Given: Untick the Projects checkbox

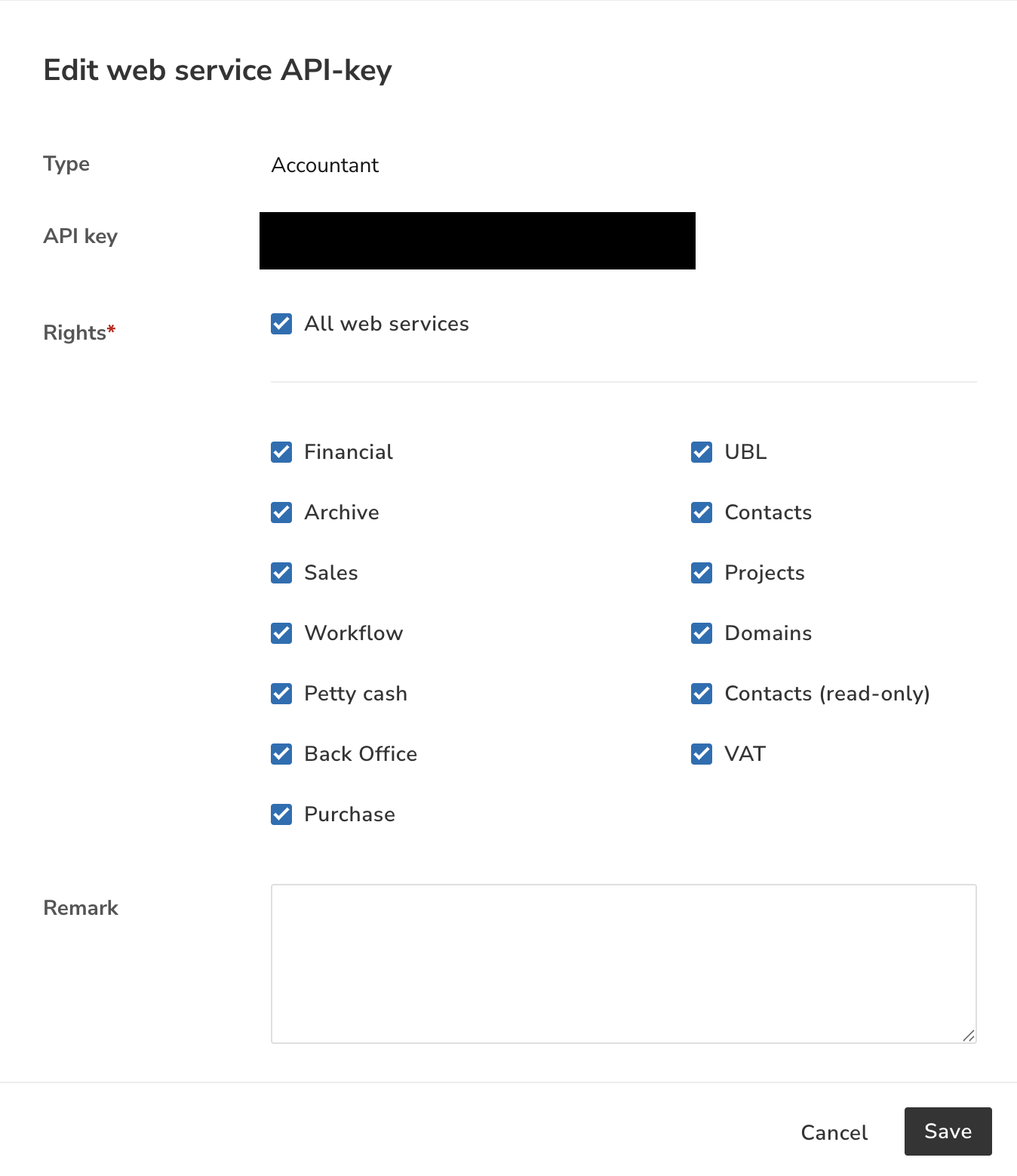Looking at the screenshot, I should (x=702, y=573).
